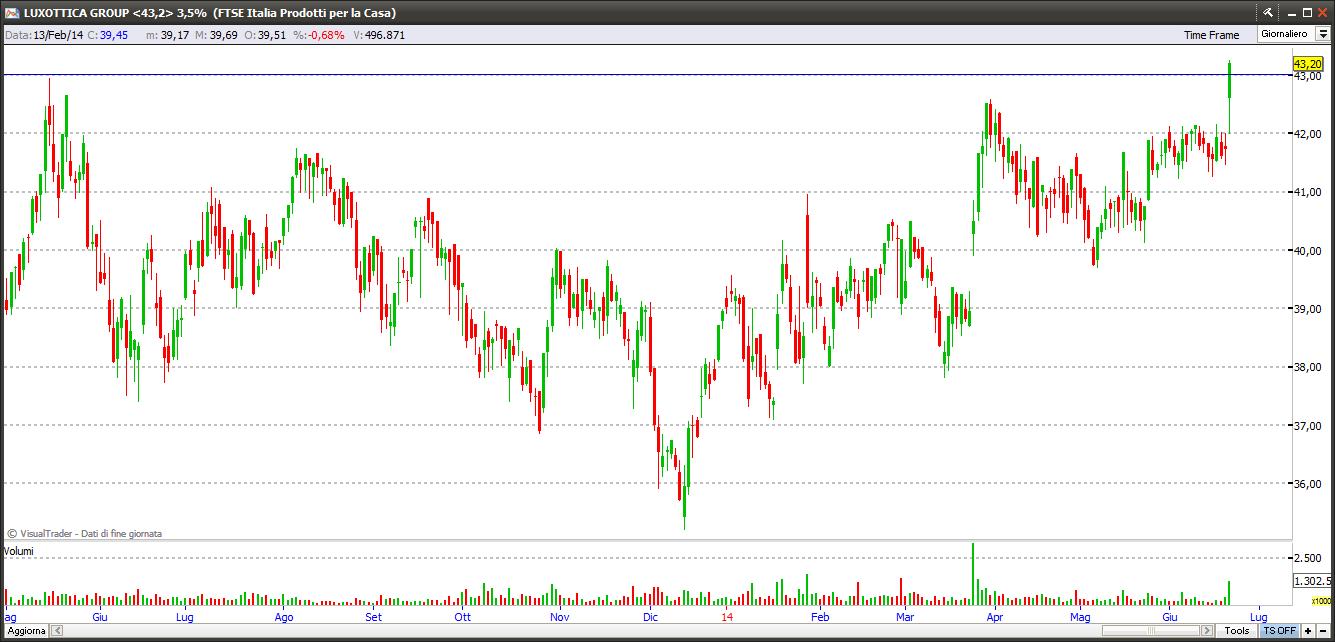Click the Ott month label on time axis
The image size is (1335, 642).
(x=463, y=617)
